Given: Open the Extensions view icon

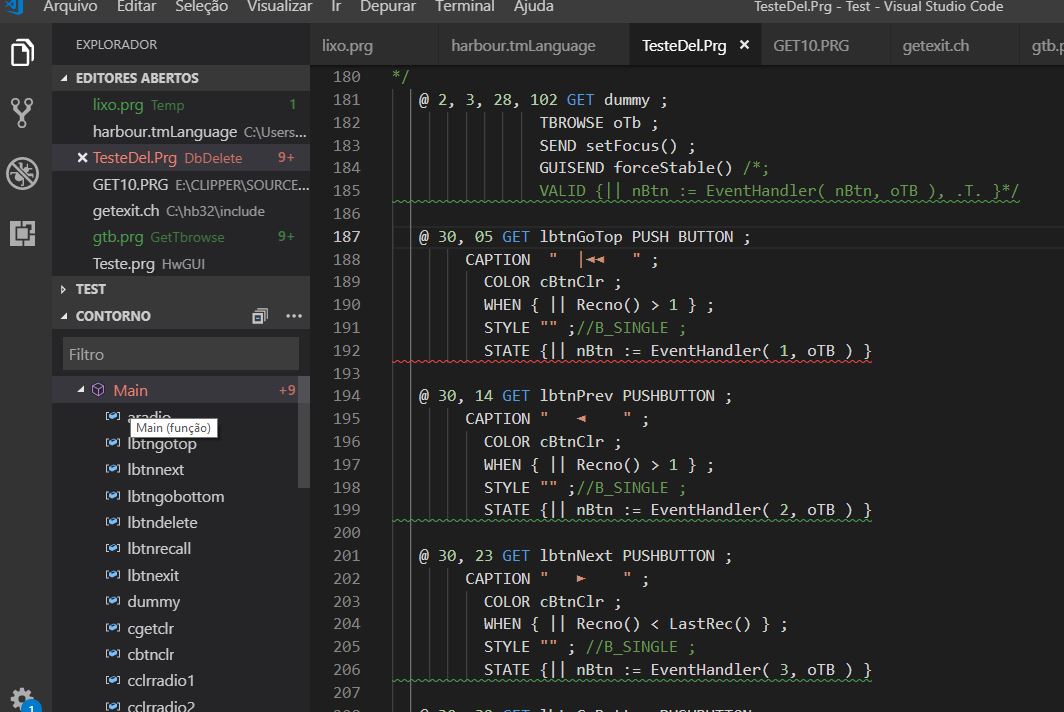Looking at the screenshot, I should coord(22,233).
